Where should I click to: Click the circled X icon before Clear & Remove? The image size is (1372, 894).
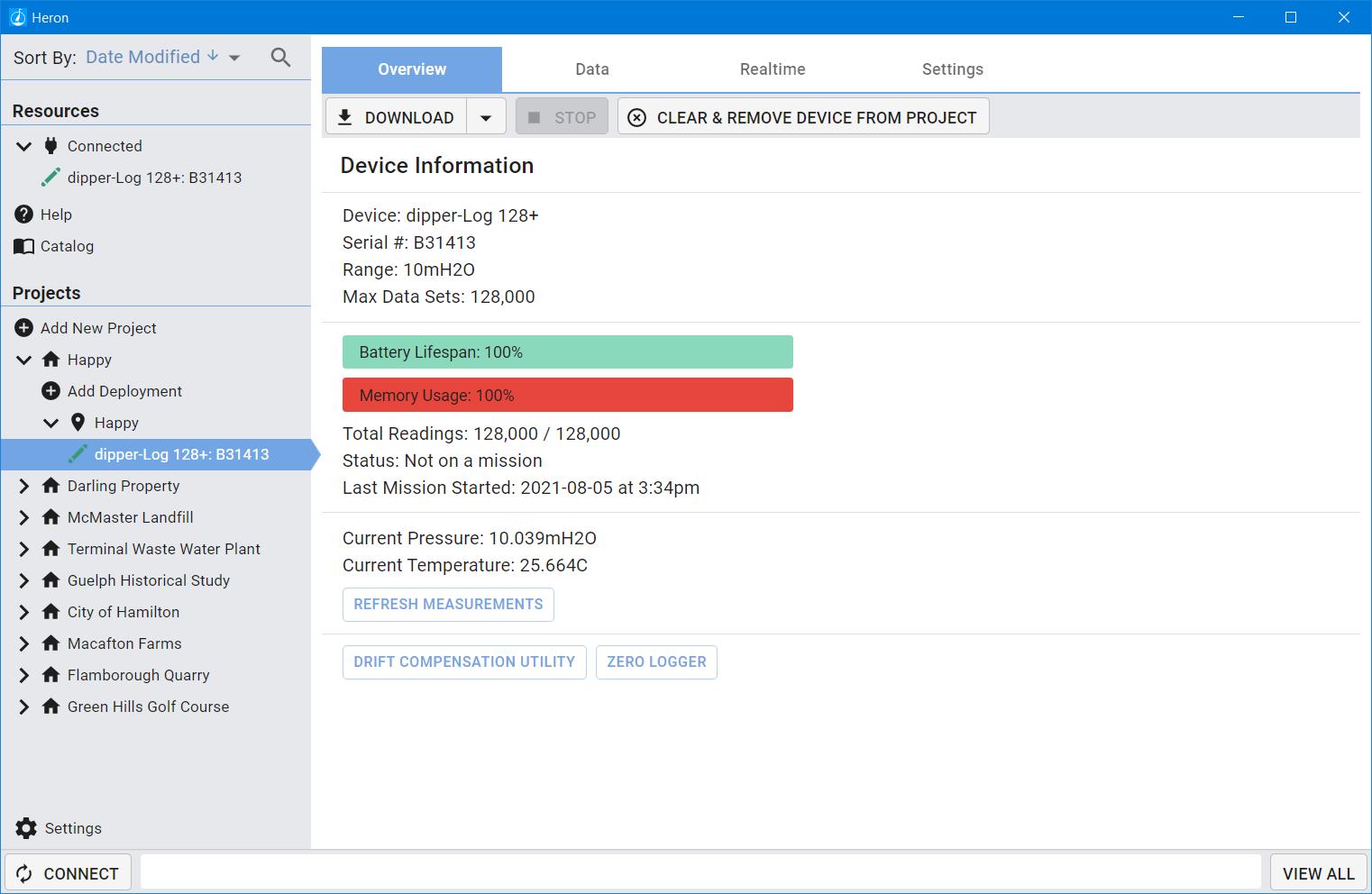coord(636,117)
